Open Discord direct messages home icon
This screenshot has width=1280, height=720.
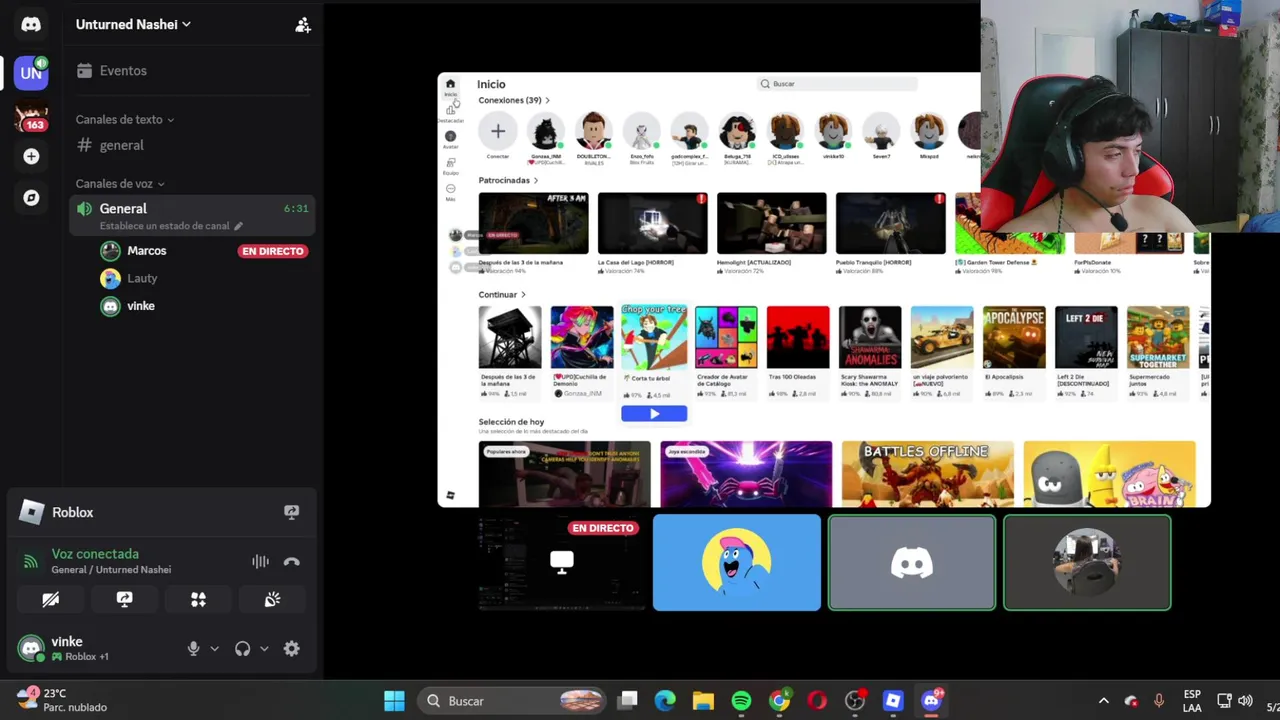(31, 24)
